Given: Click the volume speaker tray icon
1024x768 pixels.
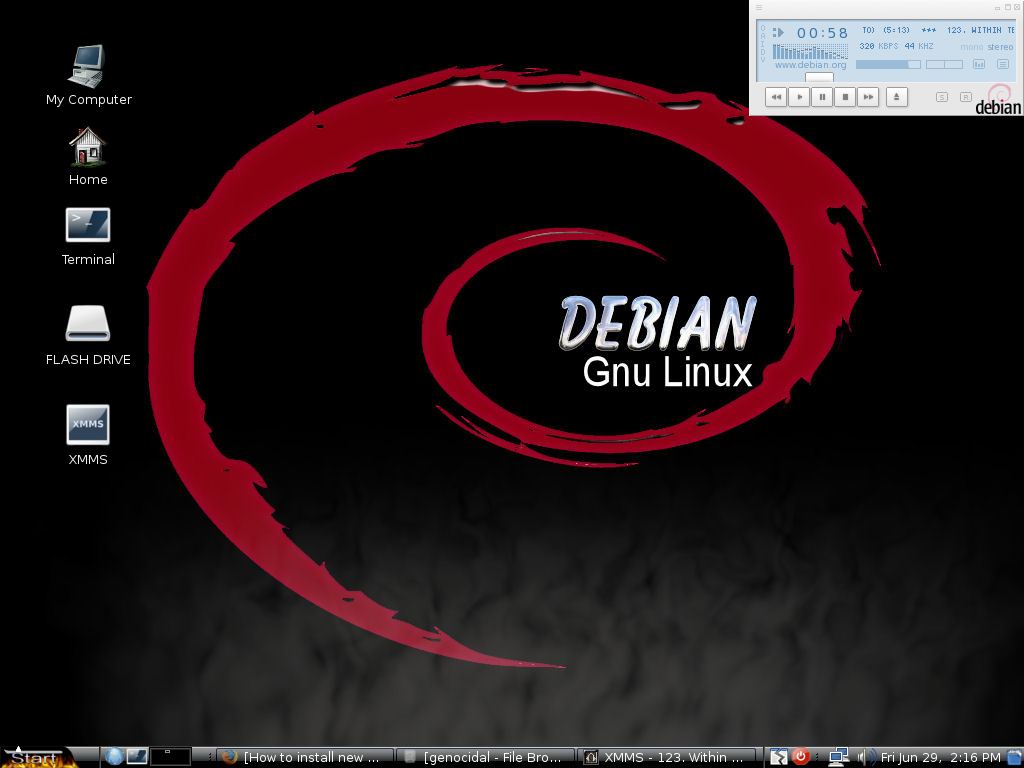Looking at the screenshot, I should coord(867,757).
